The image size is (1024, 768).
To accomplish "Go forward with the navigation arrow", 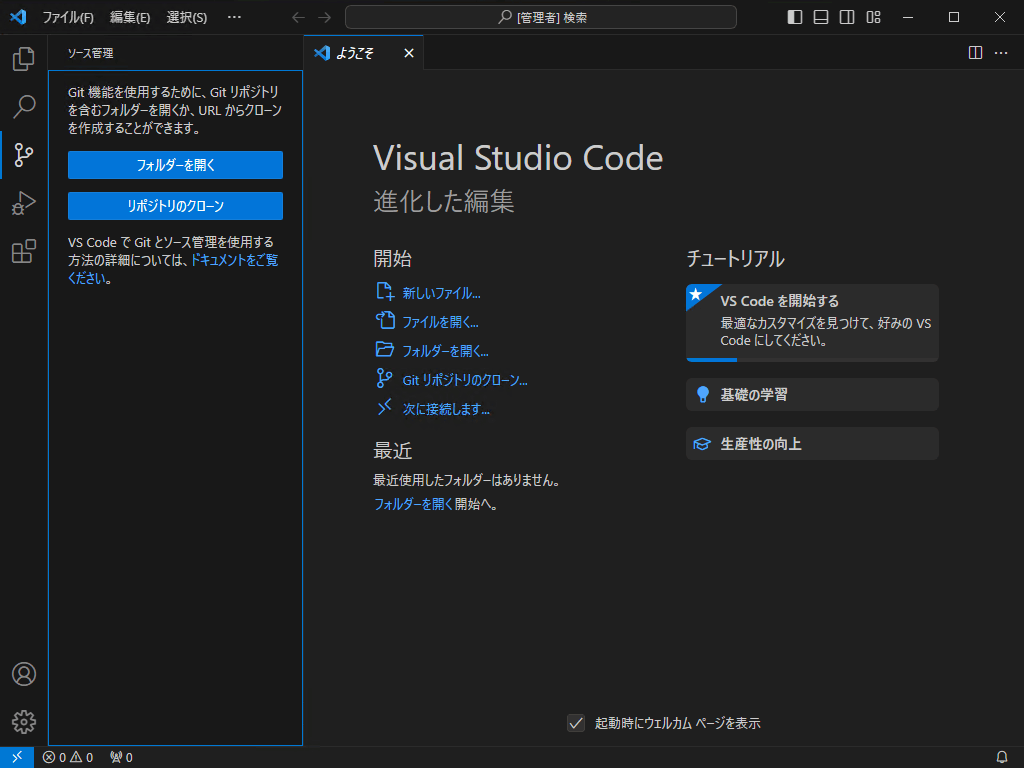I will tap(325, 18).
